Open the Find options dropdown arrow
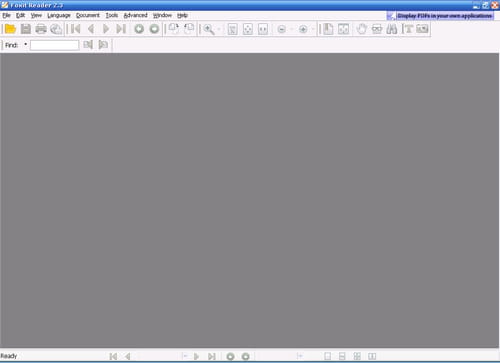 pyautogui.click(x=25, y=44)
